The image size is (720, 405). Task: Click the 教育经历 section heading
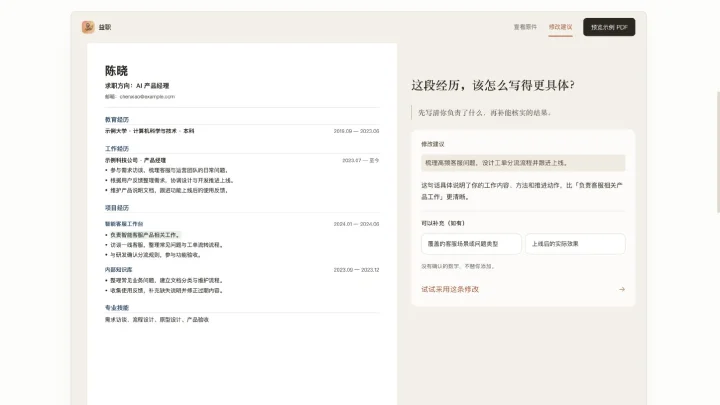[x=117, y=119]
